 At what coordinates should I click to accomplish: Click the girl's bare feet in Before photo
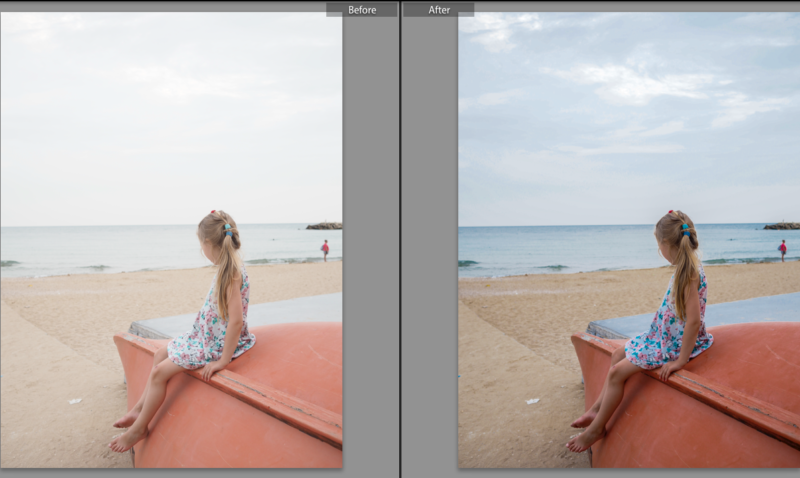[x=127, y=430]
